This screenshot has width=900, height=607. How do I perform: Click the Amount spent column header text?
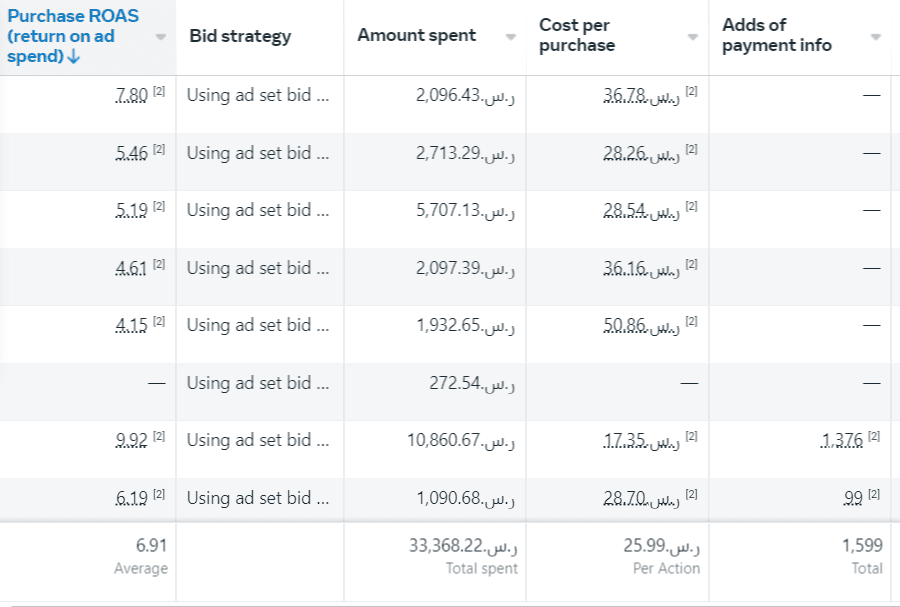point(416,36)
